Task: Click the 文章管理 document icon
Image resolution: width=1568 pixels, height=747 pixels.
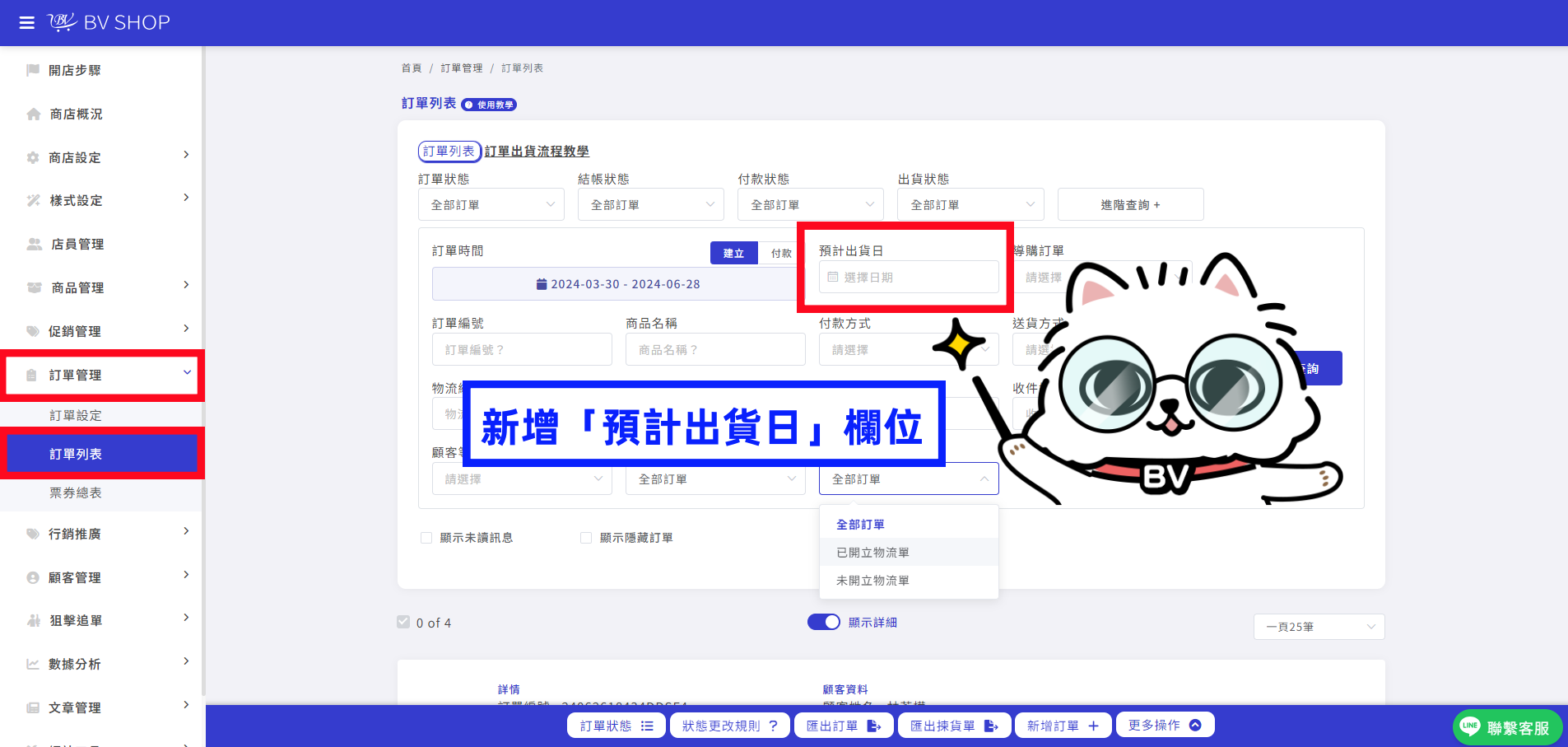Action: tap(33, 707)
